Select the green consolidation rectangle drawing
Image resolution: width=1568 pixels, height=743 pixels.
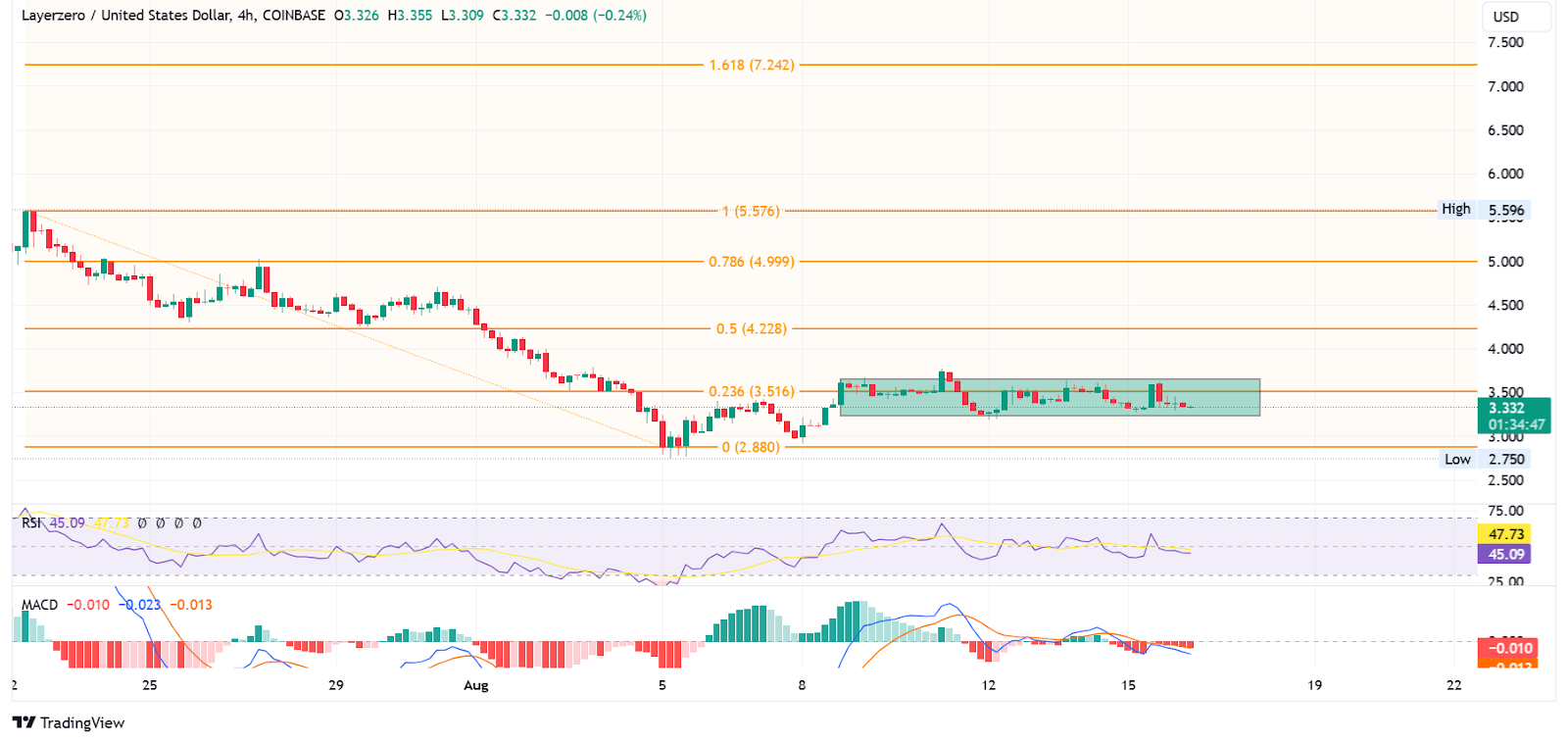(1050, 398)
